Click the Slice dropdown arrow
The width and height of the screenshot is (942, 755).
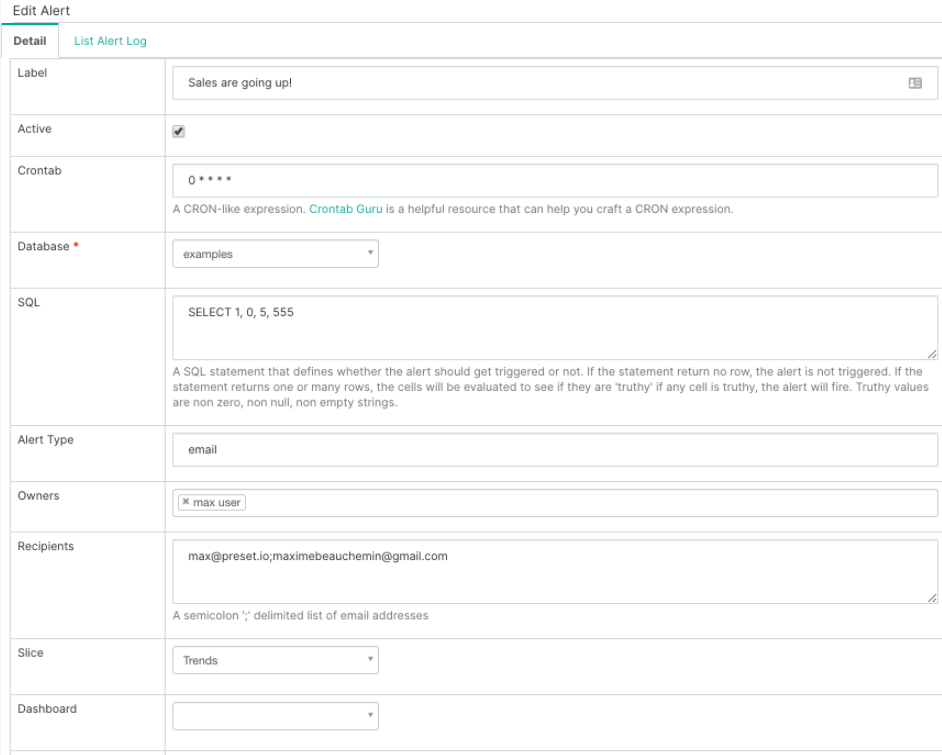[370, 659]
